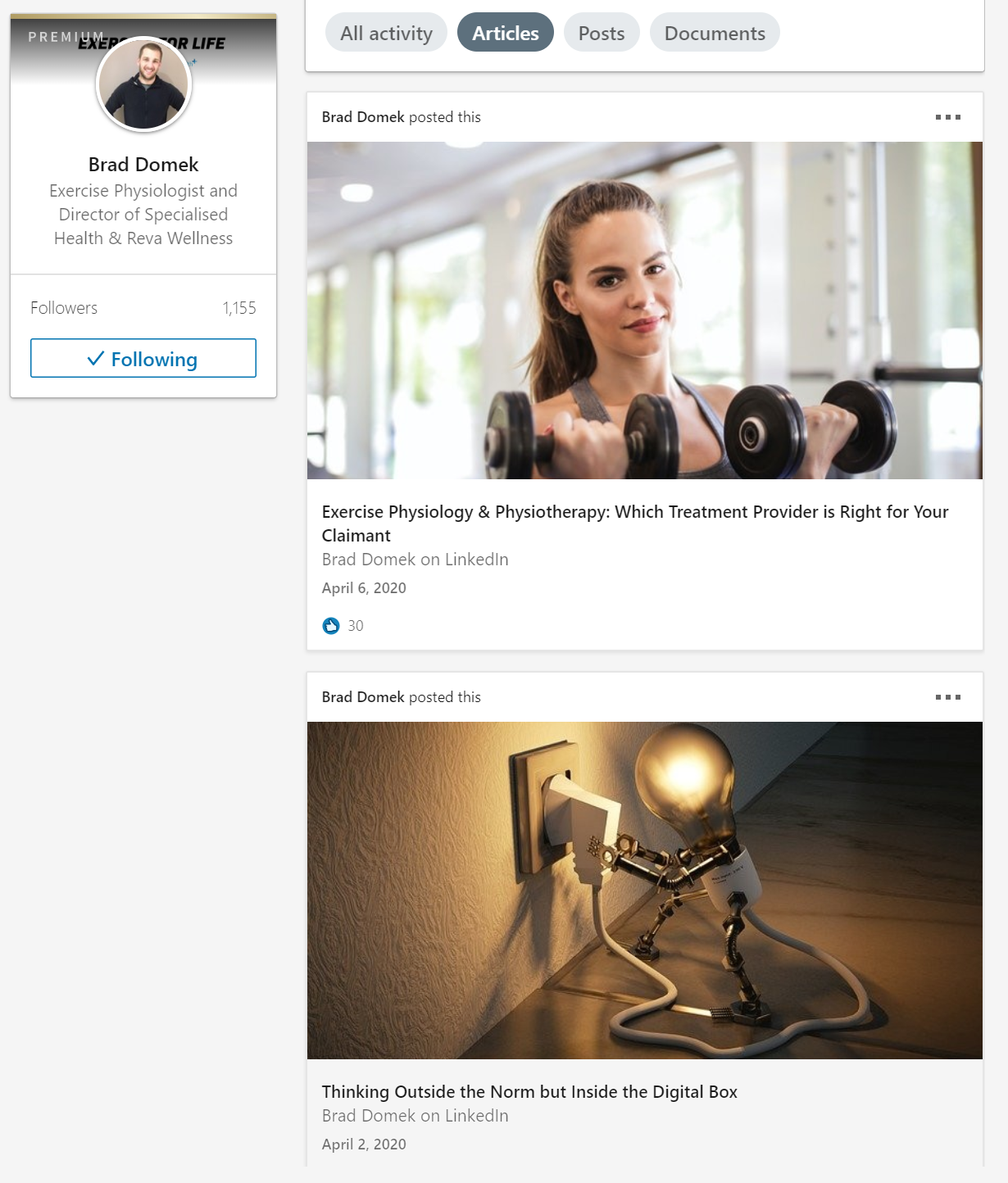Click the 30 reactions count
The image size is (1008, 1183).
[356, 626]
